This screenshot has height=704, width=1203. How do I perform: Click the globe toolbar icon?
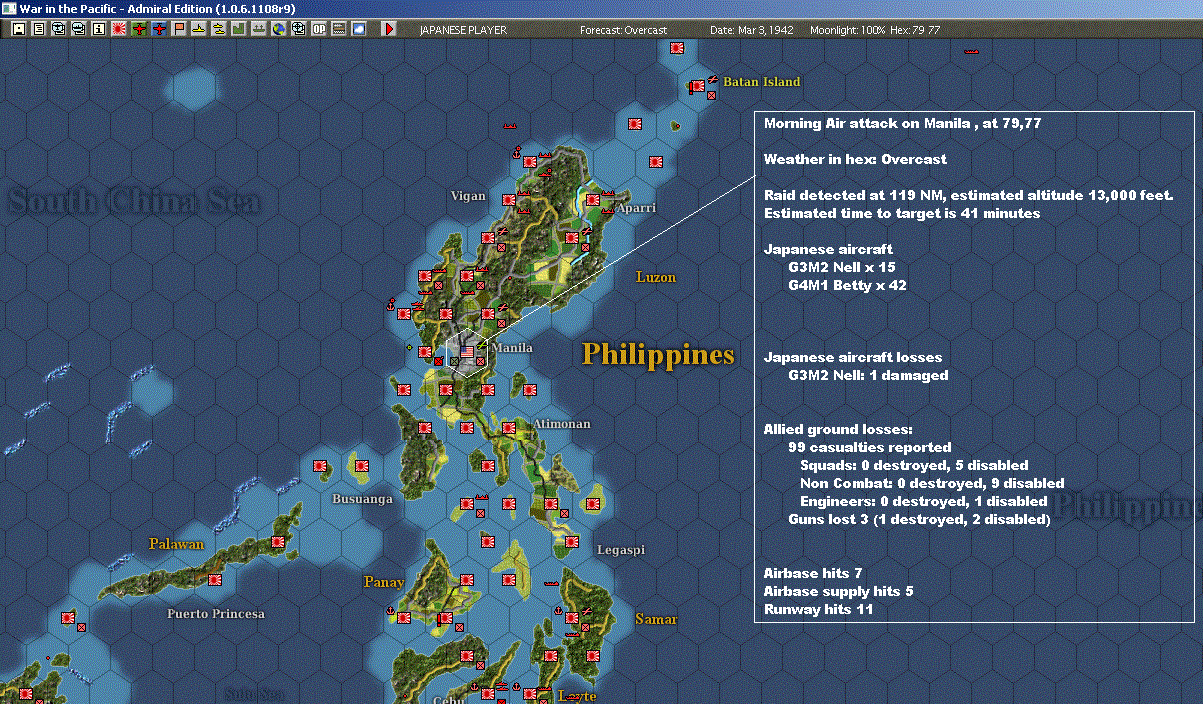tap(279, 29)
